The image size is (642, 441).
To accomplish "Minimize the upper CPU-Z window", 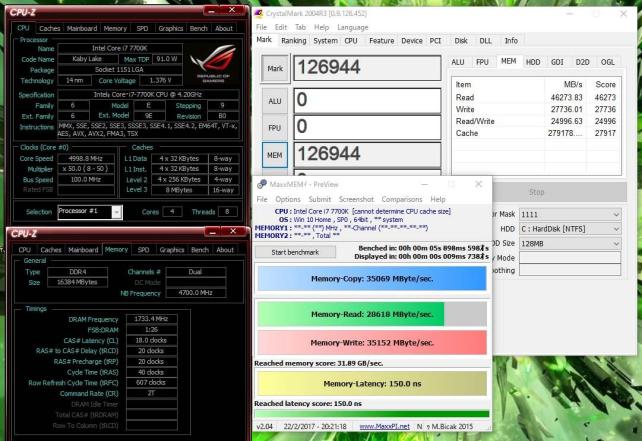I will pyautogui.click(x=212, y=11).
